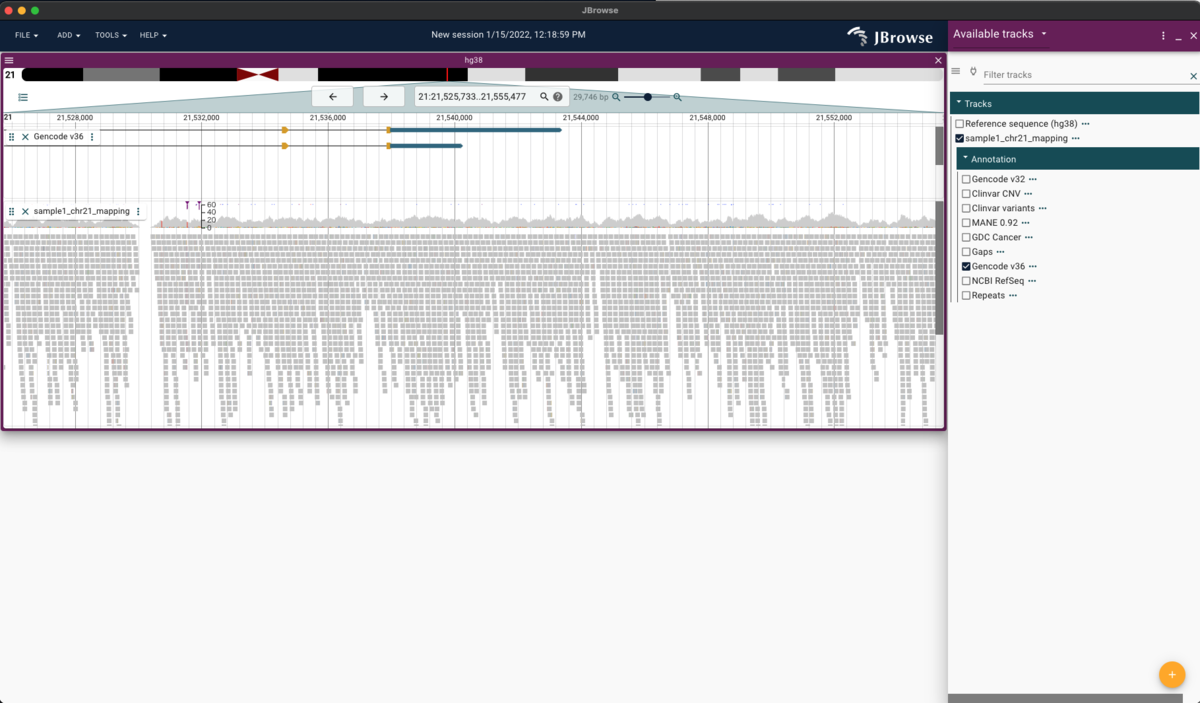
Task: Click the sample1_chr21_mapping track drag handle
Action: click(12, 212)
